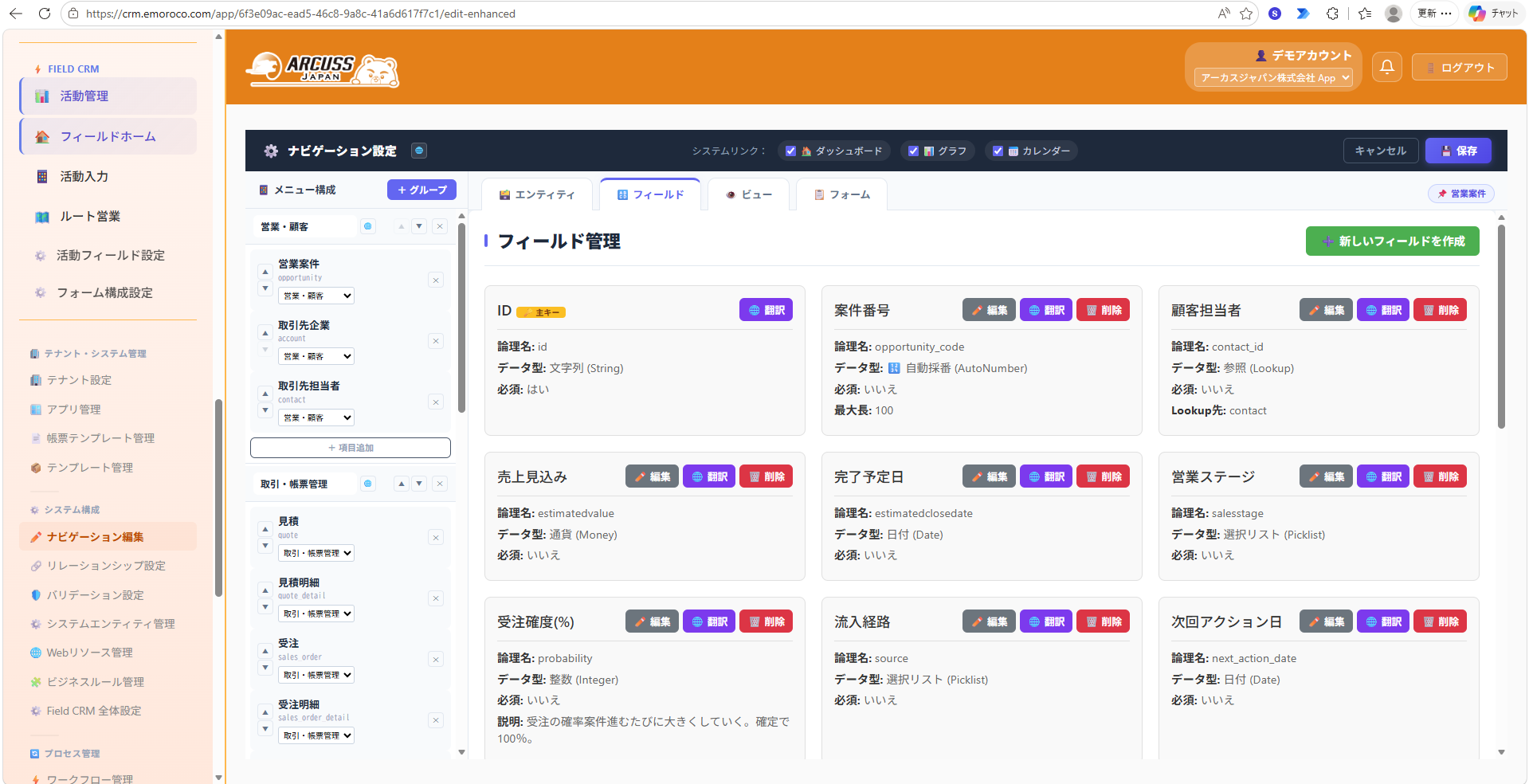Edit the 受注確度(%) field
The width and height of the screenshot is (1529, 784).
pyautogui.click(x=652, y=621)
